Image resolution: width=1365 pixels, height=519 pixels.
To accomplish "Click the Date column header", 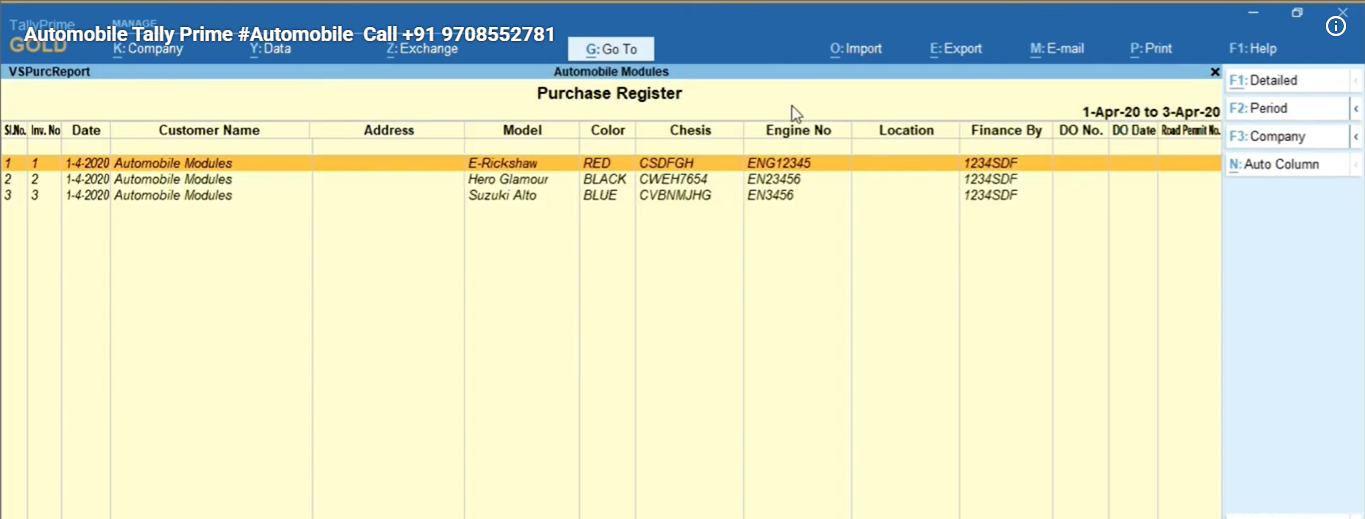I will 86,130.
